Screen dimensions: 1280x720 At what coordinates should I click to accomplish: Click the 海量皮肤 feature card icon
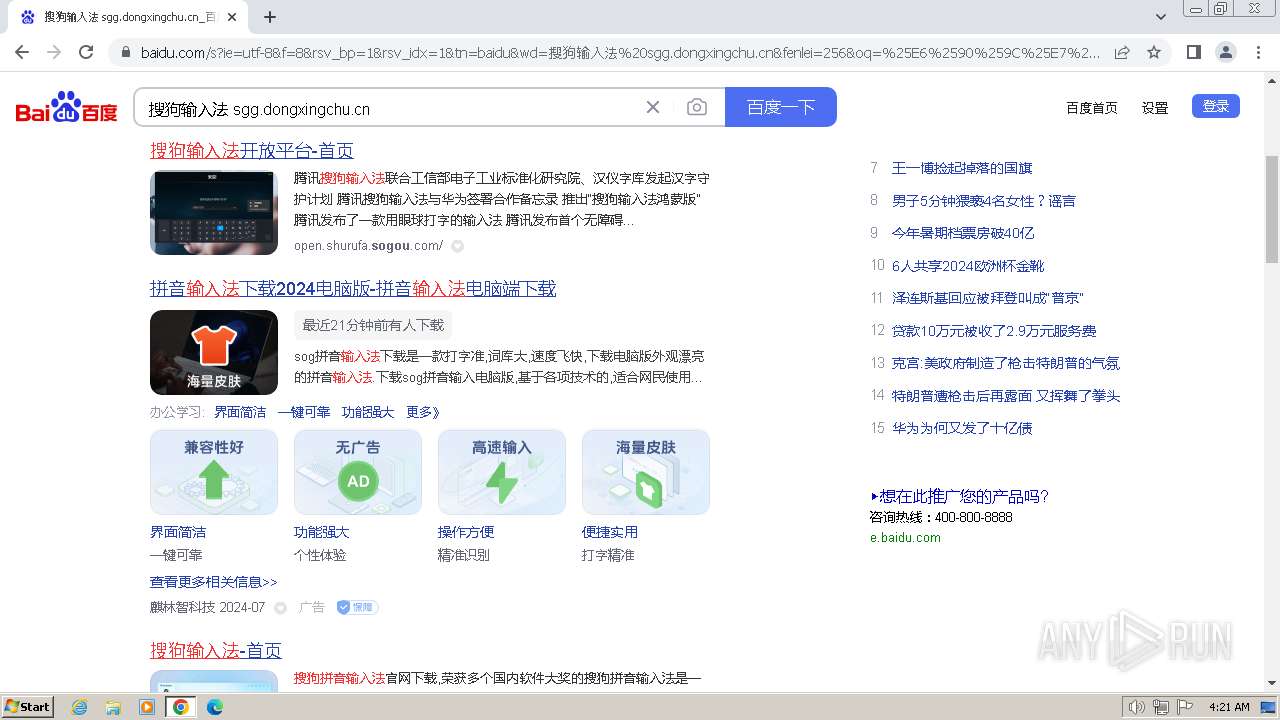pos(646,472)
